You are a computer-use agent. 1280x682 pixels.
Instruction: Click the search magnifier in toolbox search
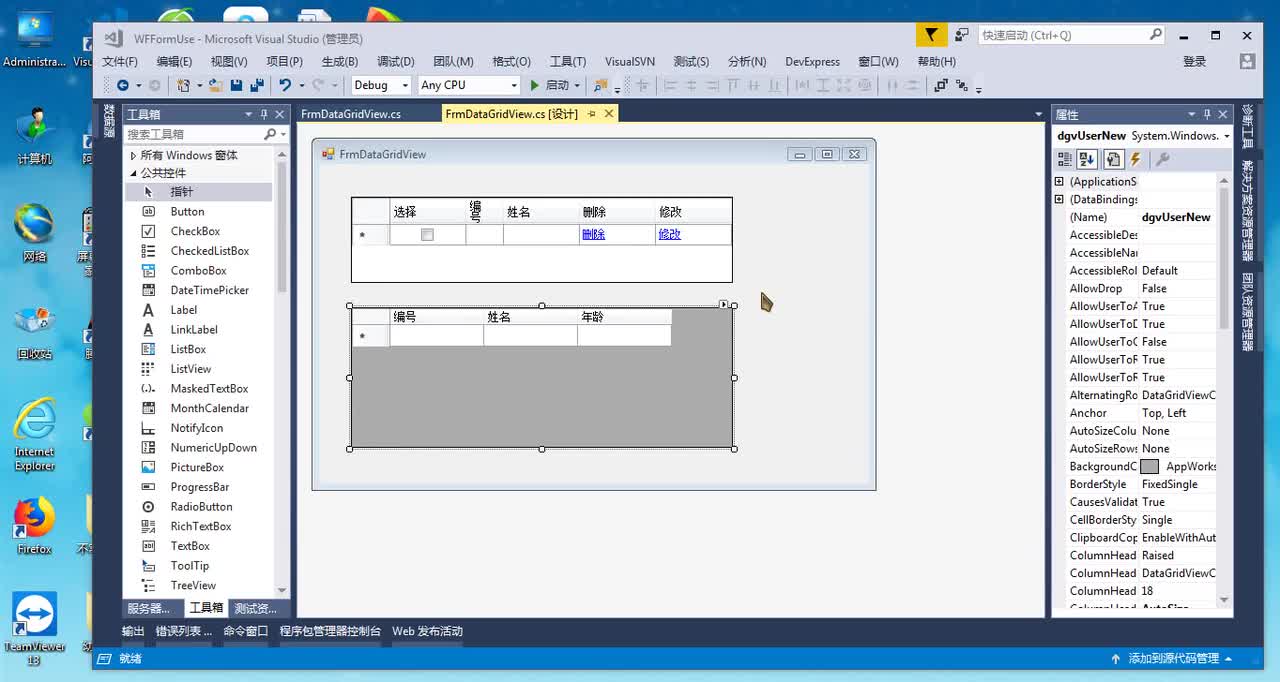pyautogui.click(x=270, y=134)
